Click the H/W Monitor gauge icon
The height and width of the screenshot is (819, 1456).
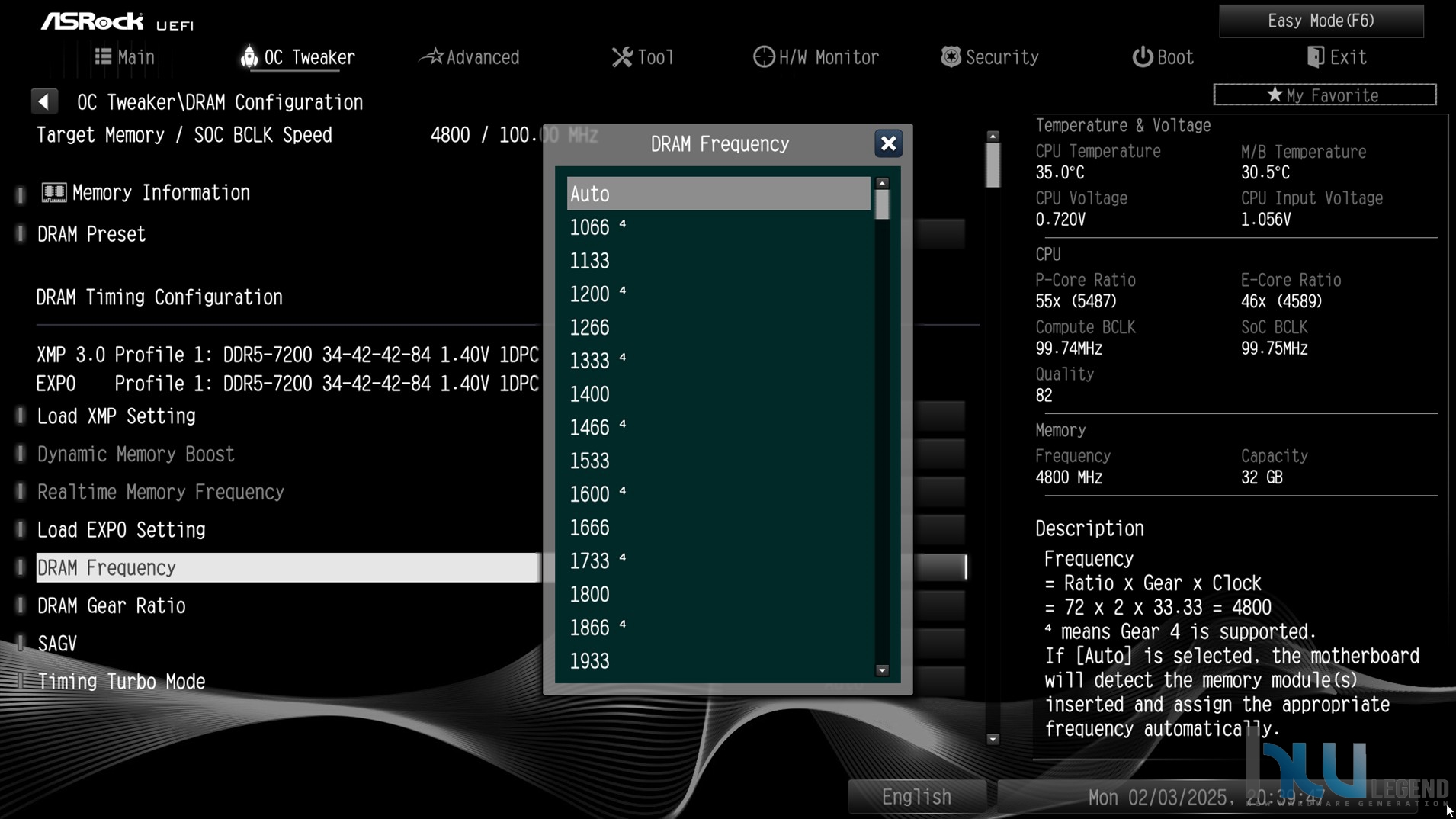click(x=763, y=57)
